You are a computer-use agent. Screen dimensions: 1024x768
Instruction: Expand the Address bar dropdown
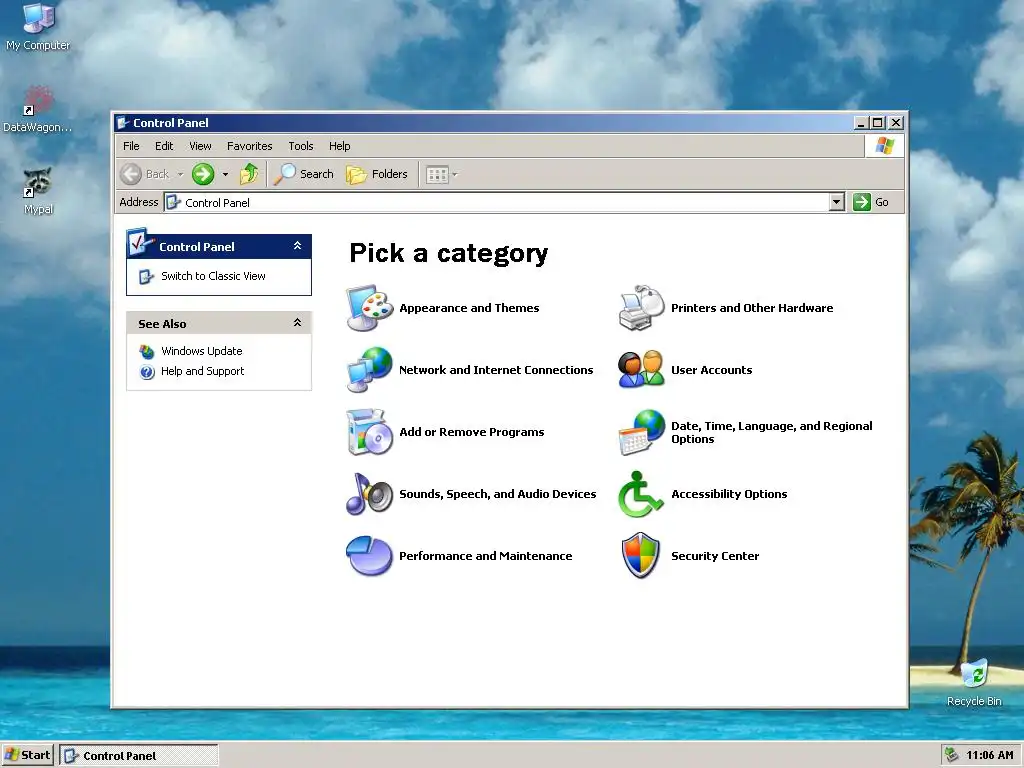837,202
